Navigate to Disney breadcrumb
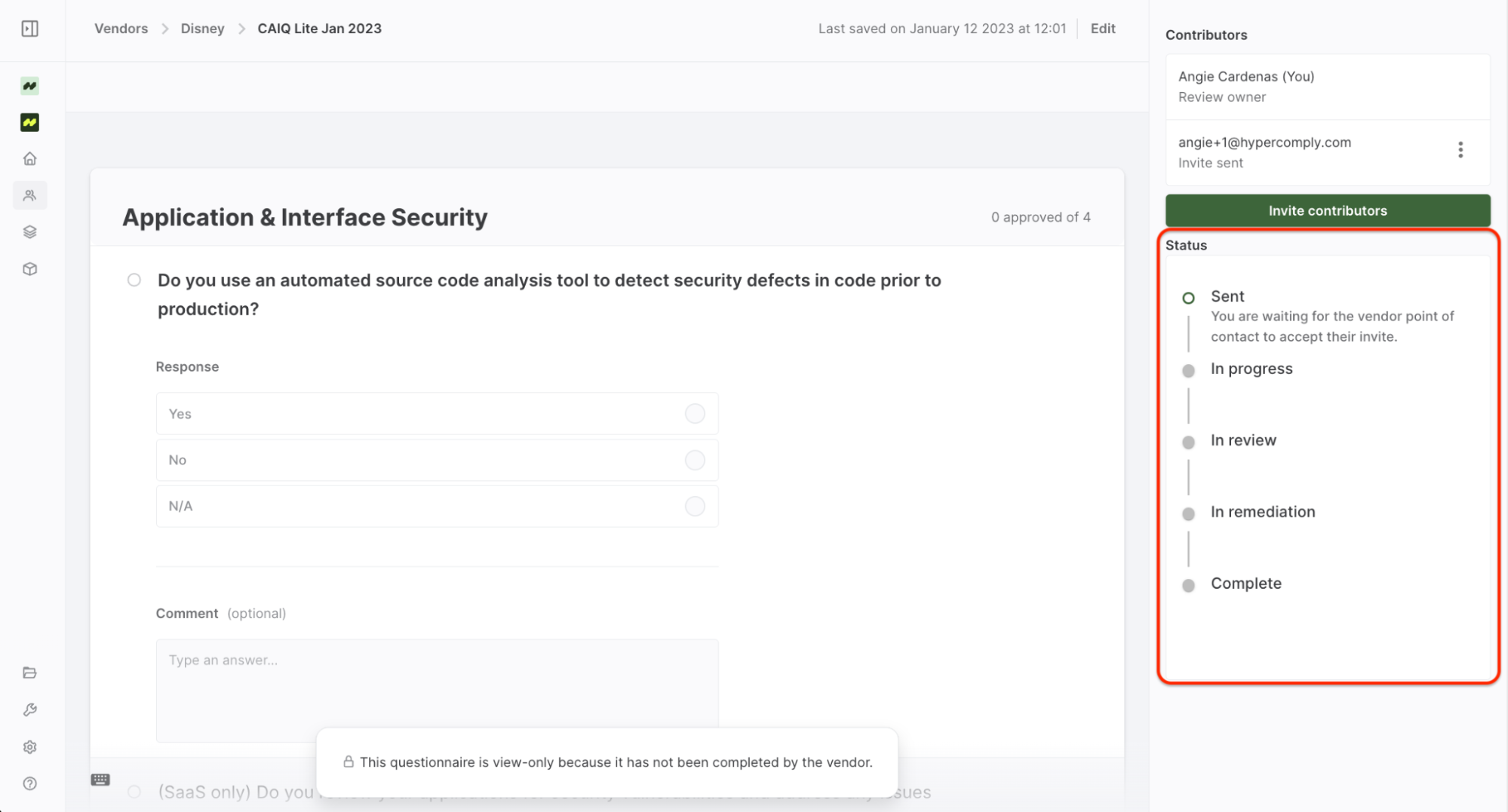Image resolution: width=1508 pixels, height=812 pixels. click(202, 29)
